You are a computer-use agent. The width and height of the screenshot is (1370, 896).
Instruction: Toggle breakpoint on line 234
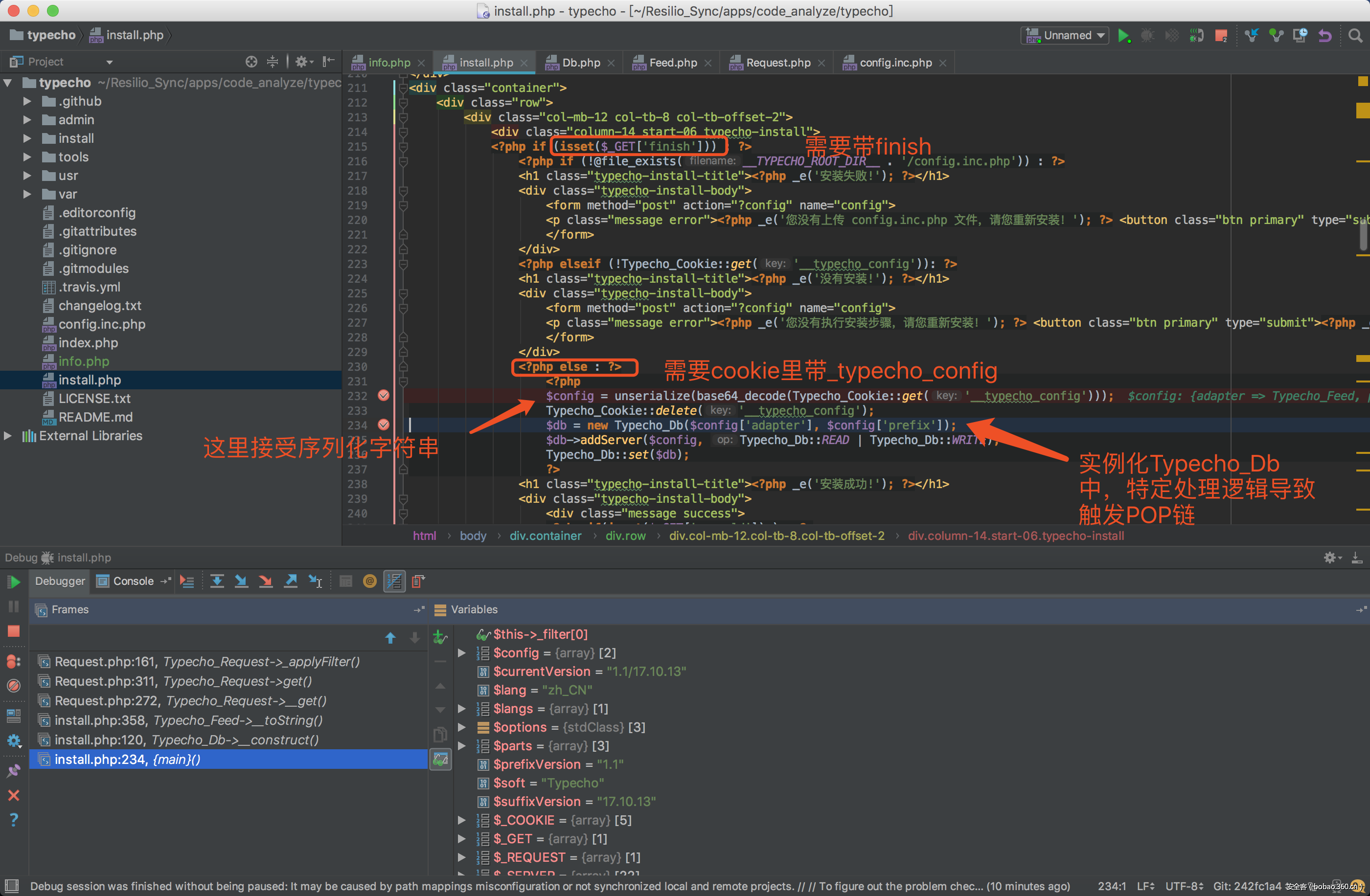click(384, 425)
